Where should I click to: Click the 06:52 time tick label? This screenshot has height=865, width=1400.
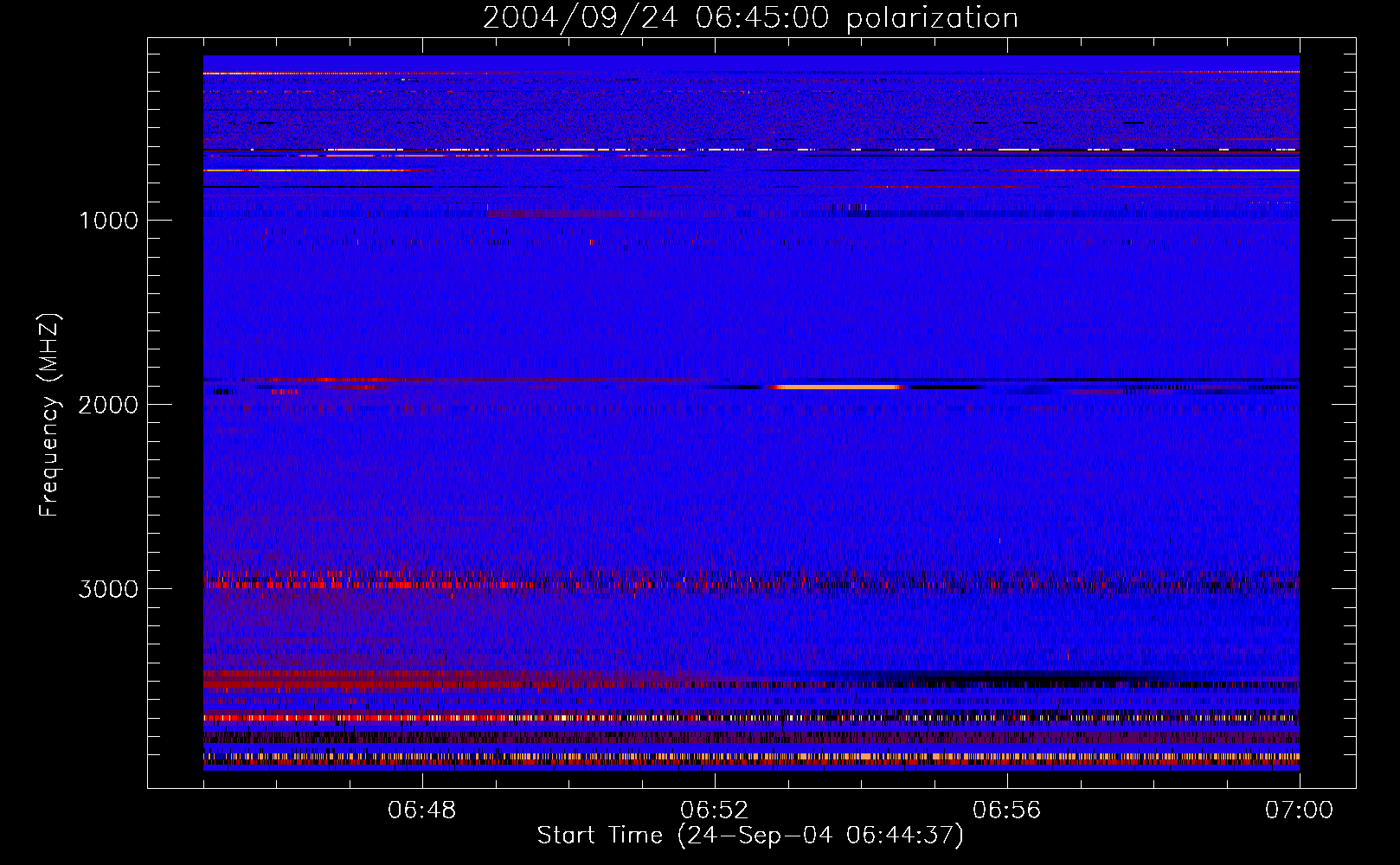click(x=715, y=810)
